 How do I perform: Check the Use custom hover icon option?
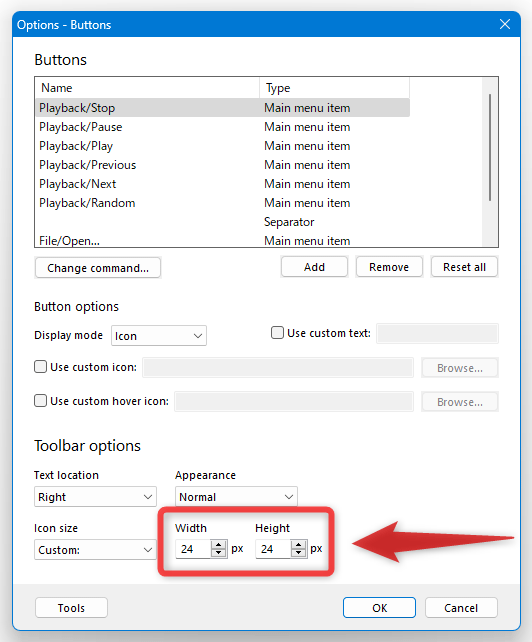click(40, 400)
